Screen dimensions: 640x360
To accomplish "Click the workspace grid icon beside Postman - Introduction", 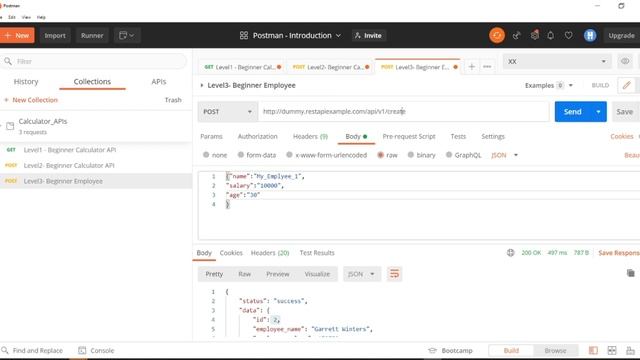I will tap(244, 36).
